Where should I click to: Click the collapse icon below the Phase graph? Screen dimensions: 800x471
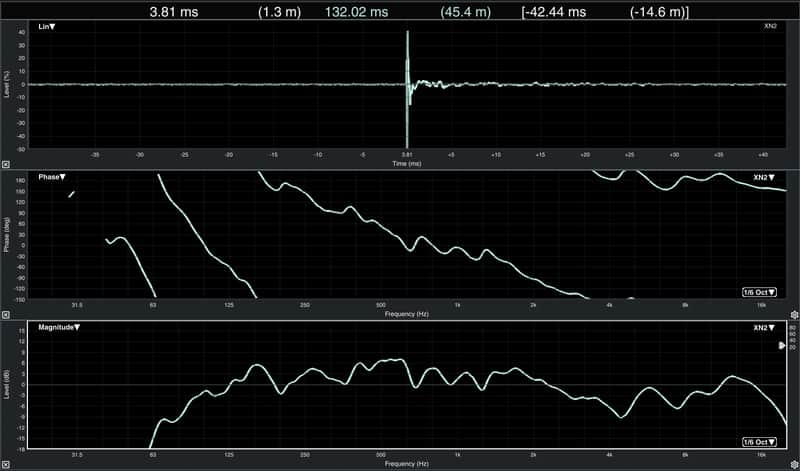(6, 315)
